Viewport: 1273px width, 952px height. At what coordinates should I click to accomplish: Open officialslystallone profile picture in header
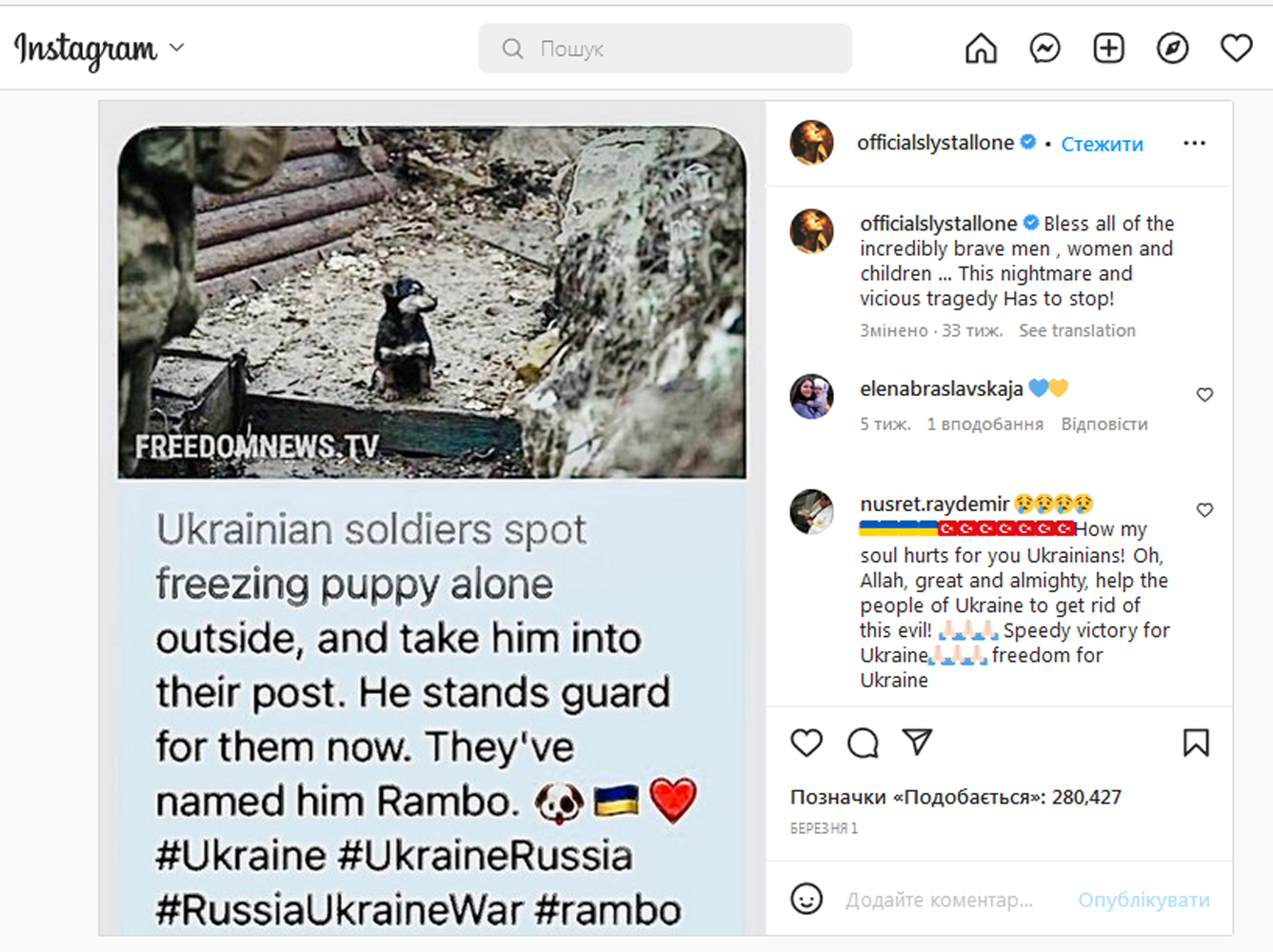point(812,143)
